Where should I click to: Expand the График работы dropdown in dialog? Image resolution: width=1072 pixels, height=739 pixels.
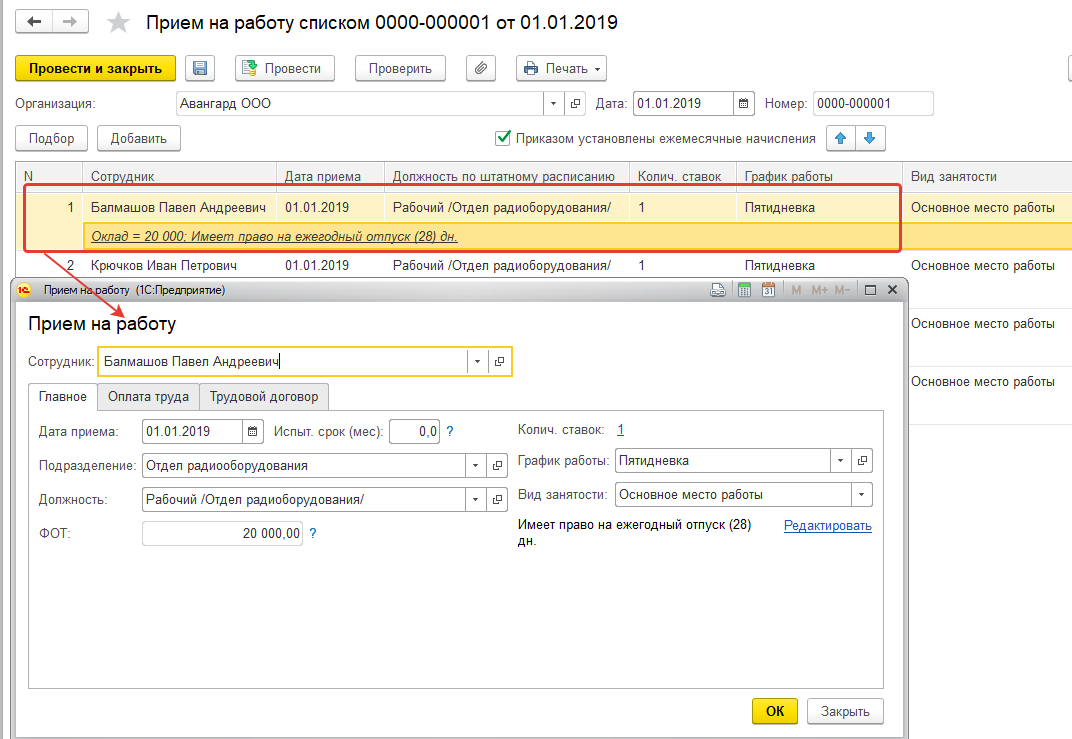[x=840, y=461]
